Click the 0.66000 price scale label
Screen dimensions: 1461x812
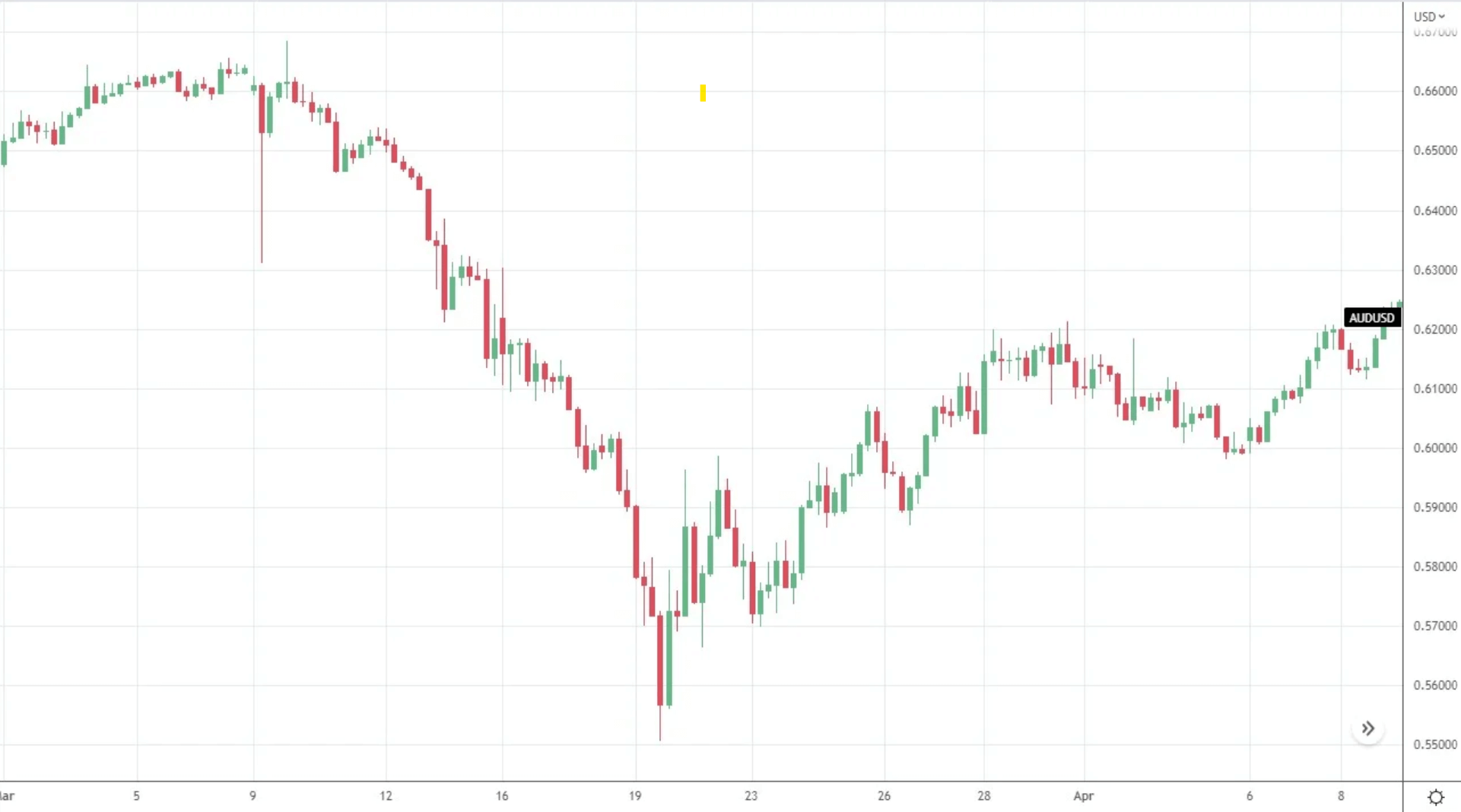1435,91
